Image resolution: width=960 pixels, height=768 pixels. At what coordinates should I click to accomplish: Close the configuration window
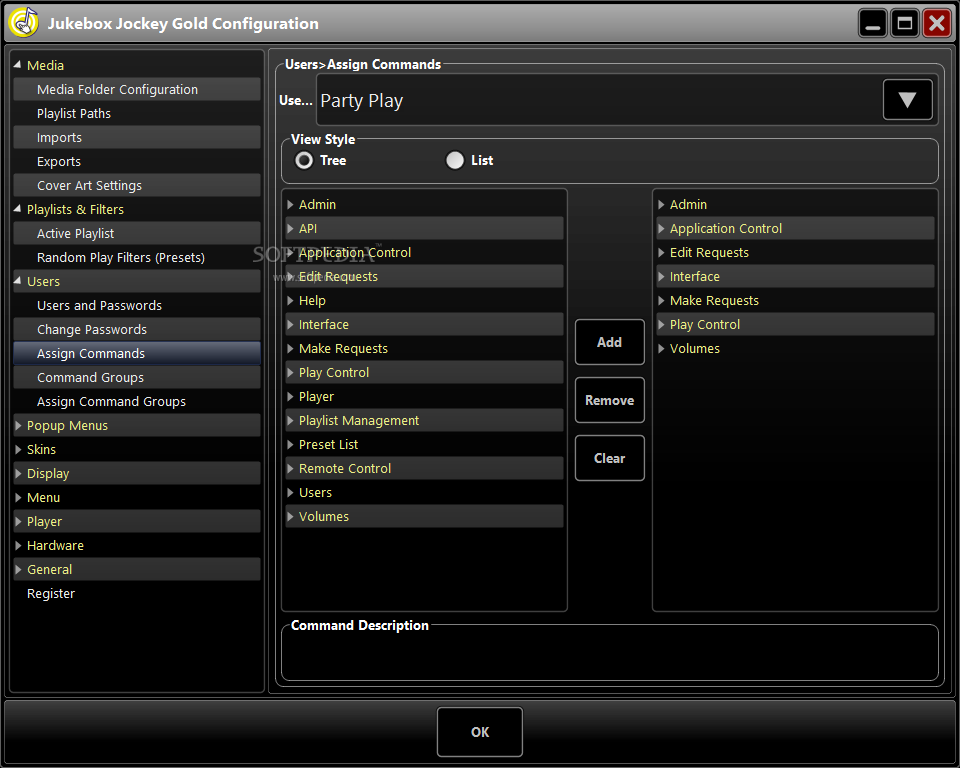[937, 24]
